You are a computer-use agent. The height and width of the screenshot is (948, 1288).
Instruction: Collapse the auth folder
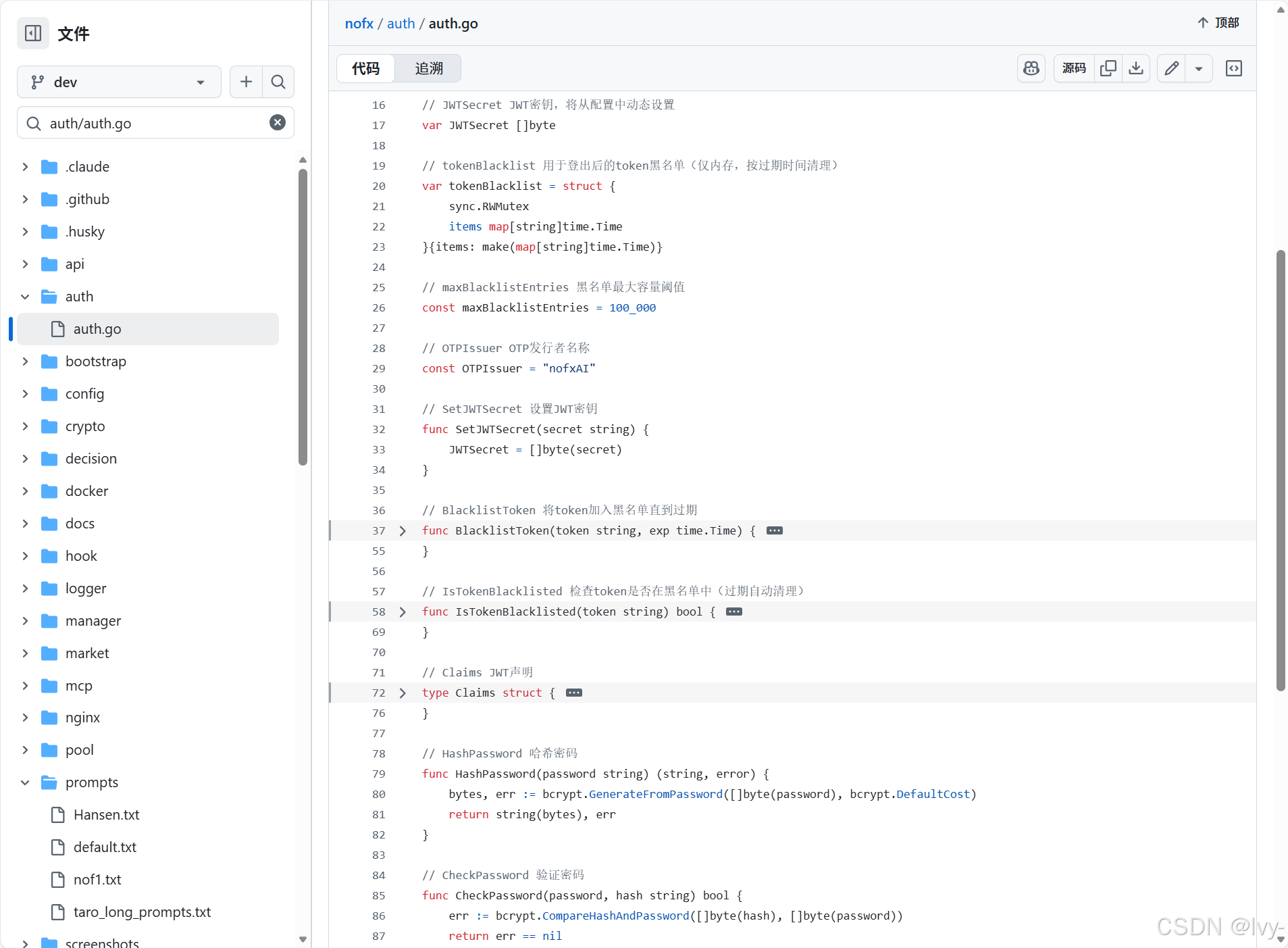click(x=25, y=297)
